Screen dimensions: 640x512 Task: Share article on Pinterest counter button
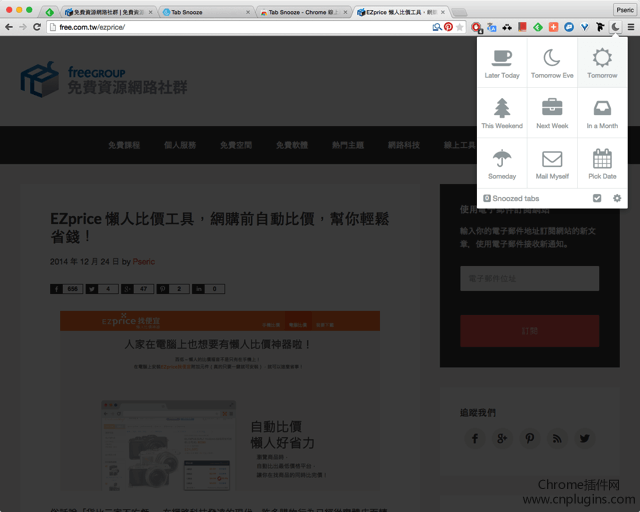[x=173, y=289]
